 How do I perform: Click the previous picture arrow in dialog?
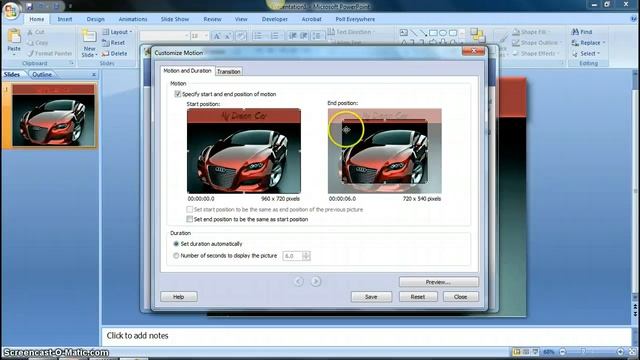point(299,281)
